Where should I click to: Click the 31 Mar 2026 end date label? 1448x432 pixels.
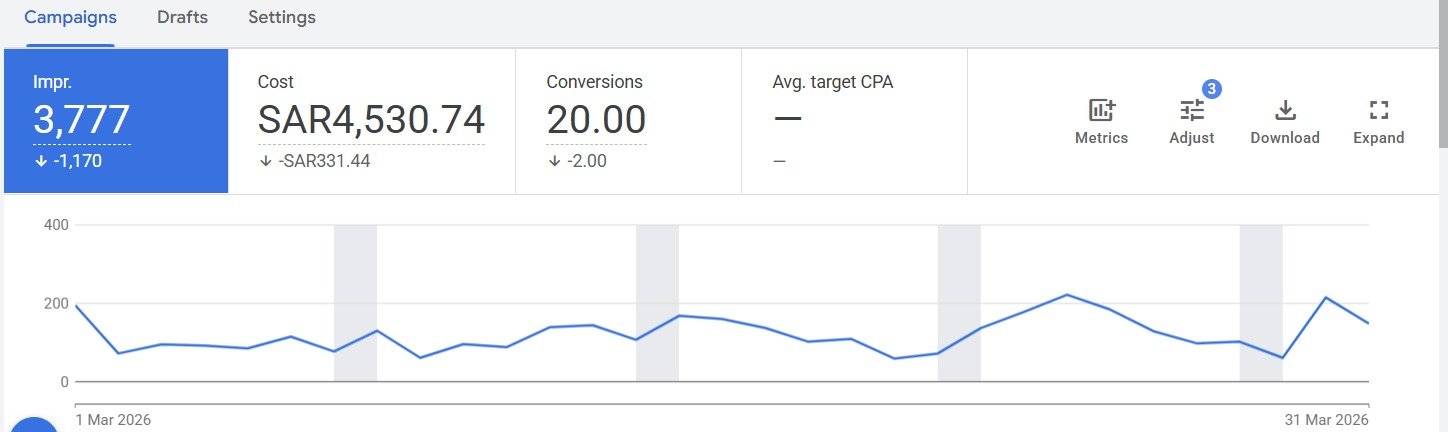click(x=1326, y=420)
